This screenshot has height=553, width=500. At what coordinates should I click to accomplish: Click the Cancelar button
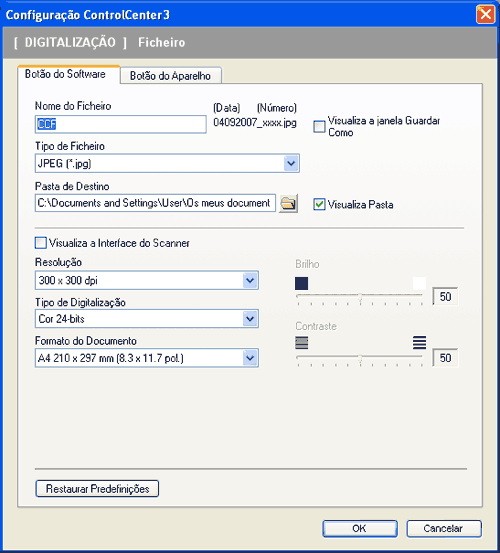click(444, 528)
